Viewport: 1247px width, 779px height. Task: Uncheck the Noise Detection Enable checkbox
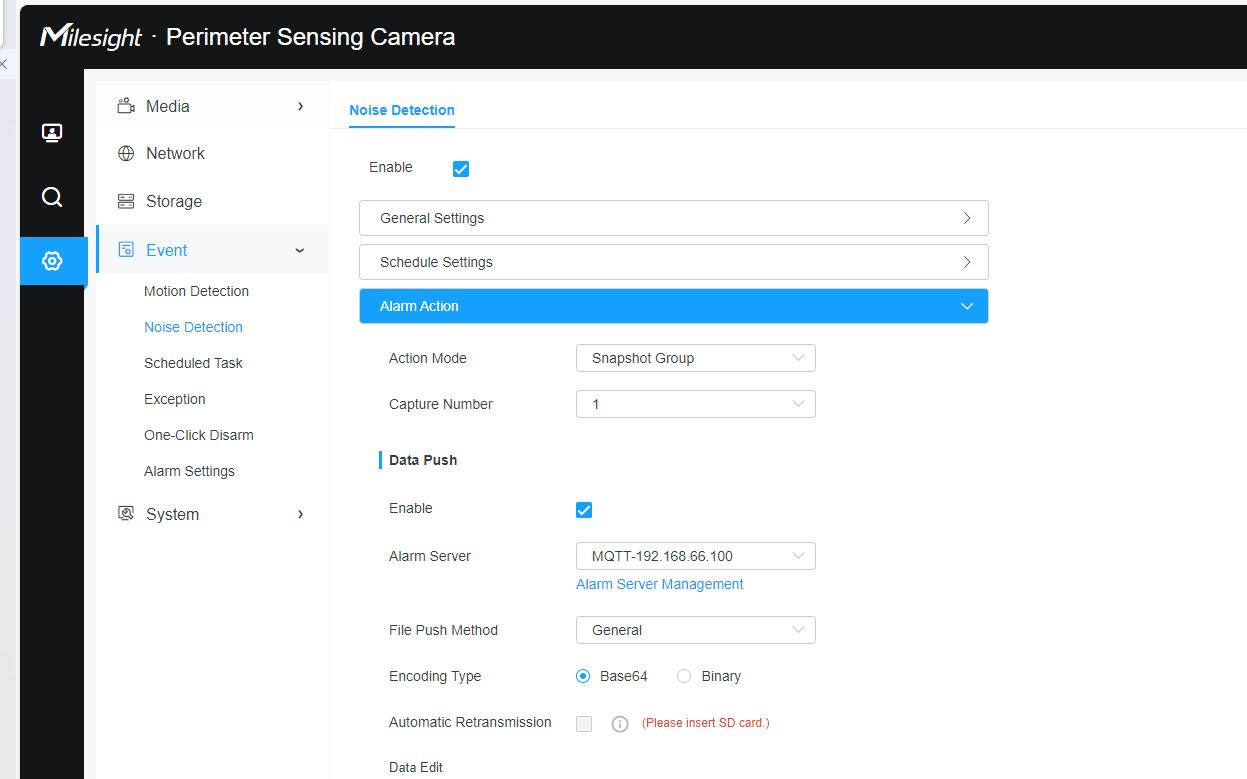(461, 169)
